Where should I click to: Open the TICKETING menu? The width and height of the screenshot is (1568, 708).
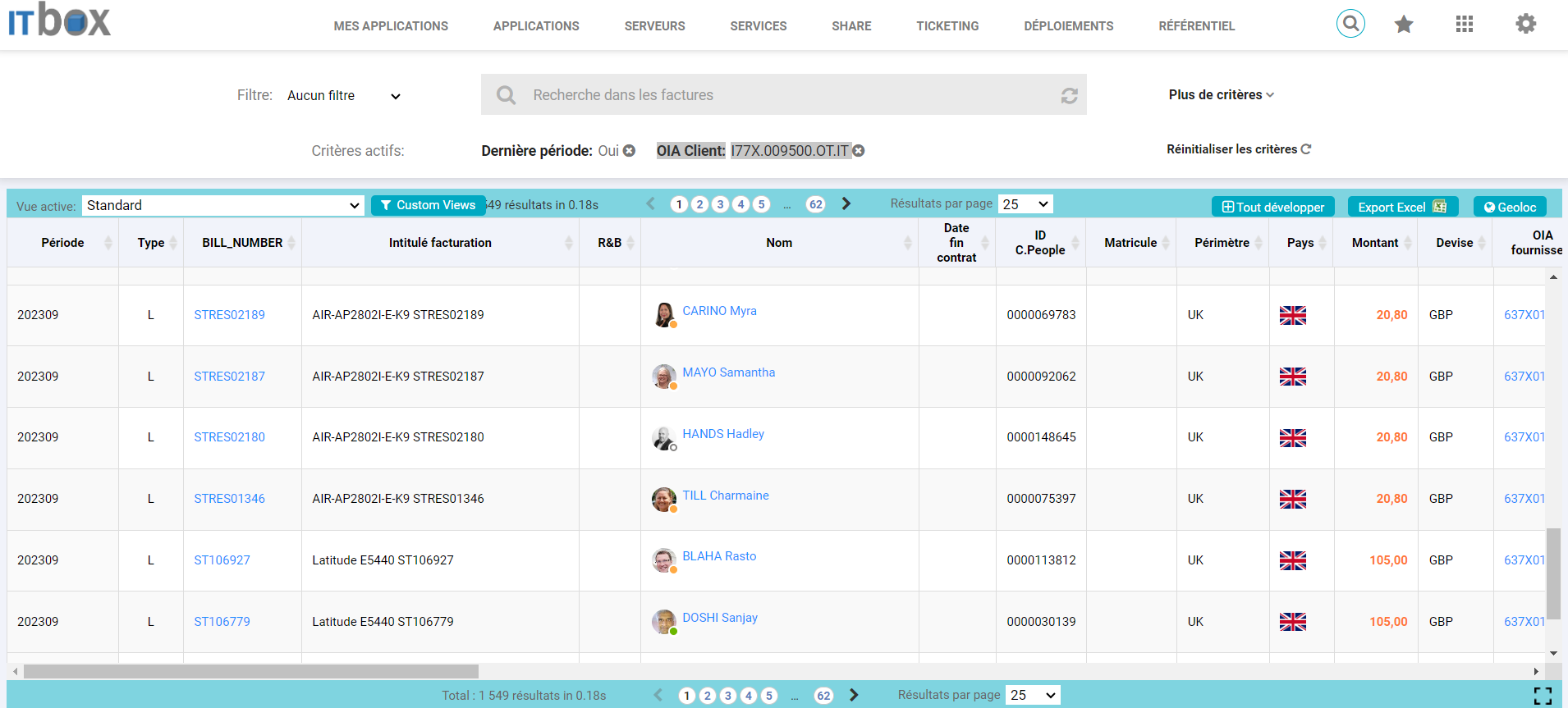[x=947, y=26]
